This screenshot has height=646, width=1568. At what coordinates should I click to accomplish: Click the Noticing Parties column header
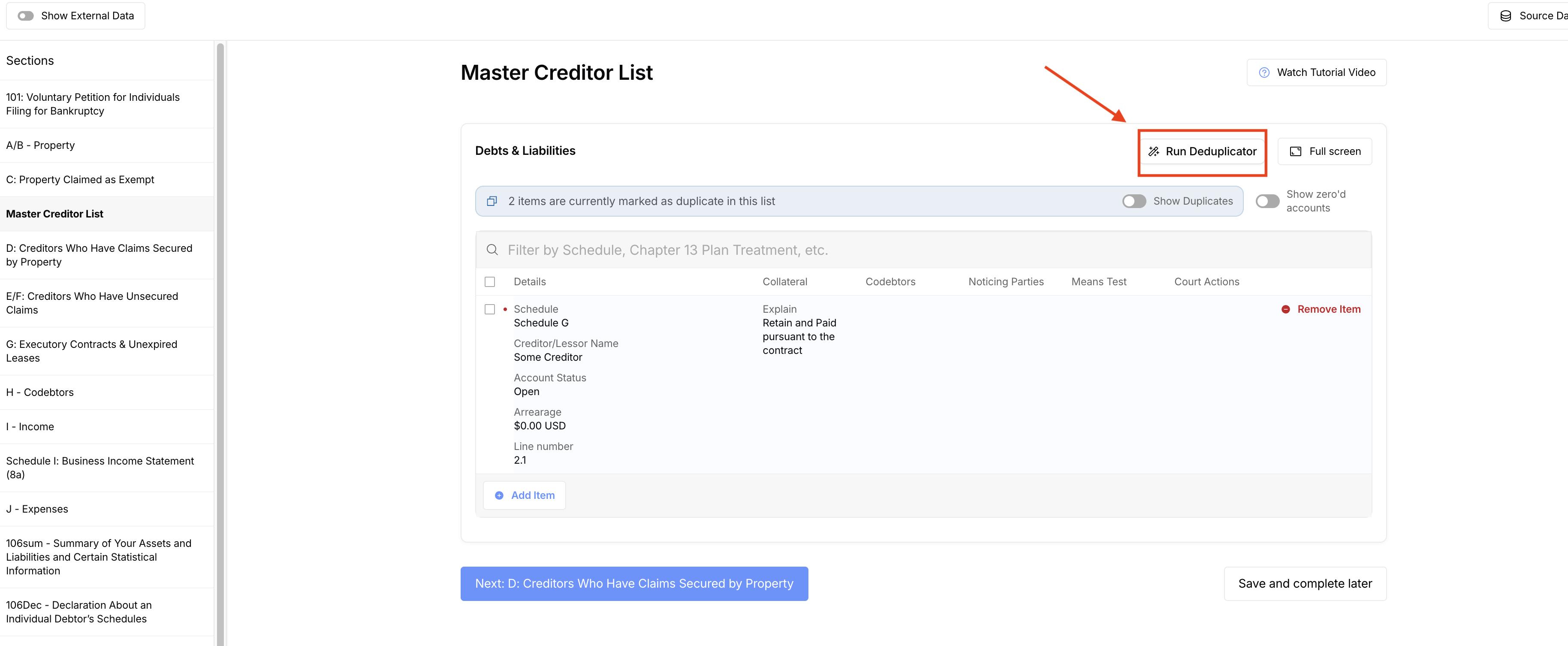coord(1006,282)
